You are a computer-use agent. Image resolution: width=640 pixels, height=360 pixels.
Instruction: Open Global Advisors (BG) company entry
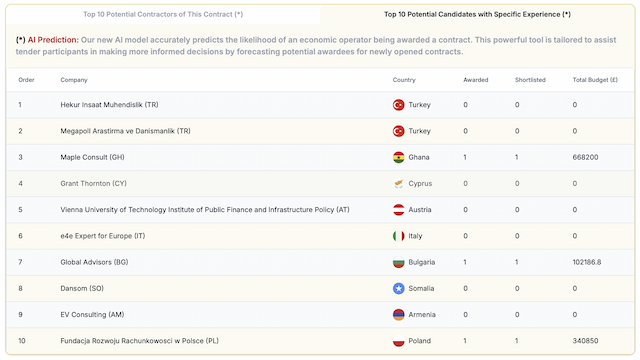click(94, 262)
